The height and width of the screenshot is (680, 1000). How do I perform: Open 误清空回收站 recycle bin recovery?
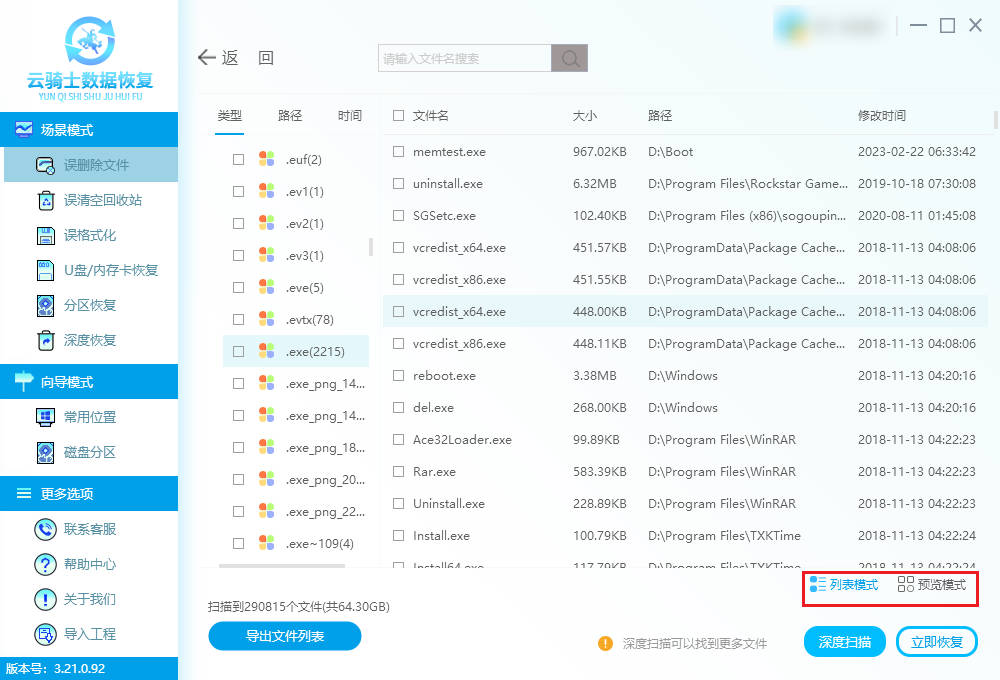tap(45, 200)
